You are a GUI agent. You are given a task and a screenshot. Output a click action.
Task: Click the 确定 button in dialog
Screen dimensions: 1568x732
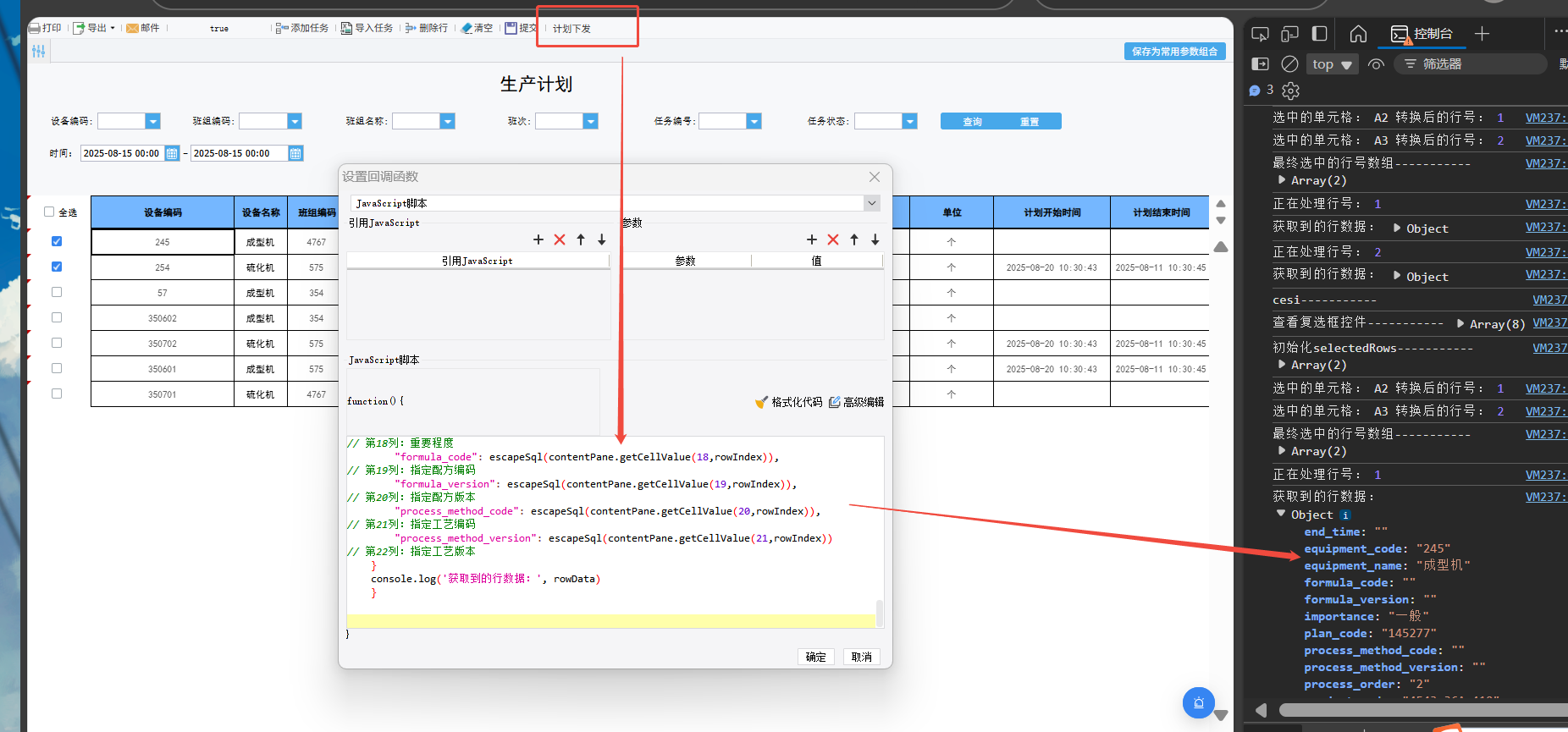click(815, 657)
